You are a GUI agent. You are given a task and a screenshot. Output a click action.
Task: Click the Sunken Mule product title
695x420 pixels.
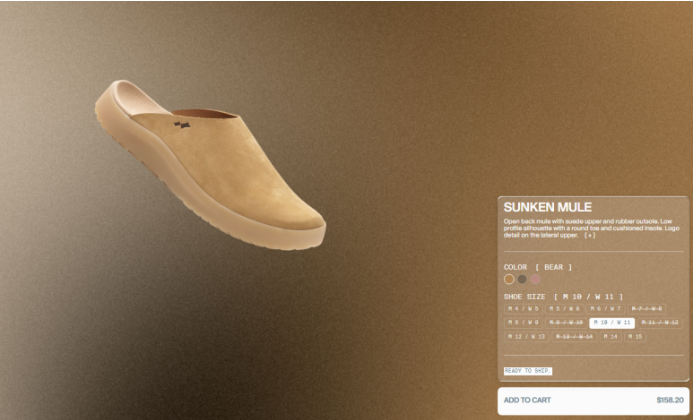[548, 207]
